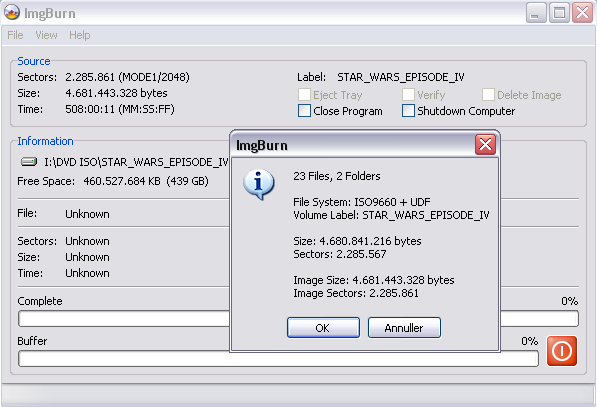Click the drive icon beside I:\DVD ISO path
This screenshot has width=597, height=407.
pos(29,162)
